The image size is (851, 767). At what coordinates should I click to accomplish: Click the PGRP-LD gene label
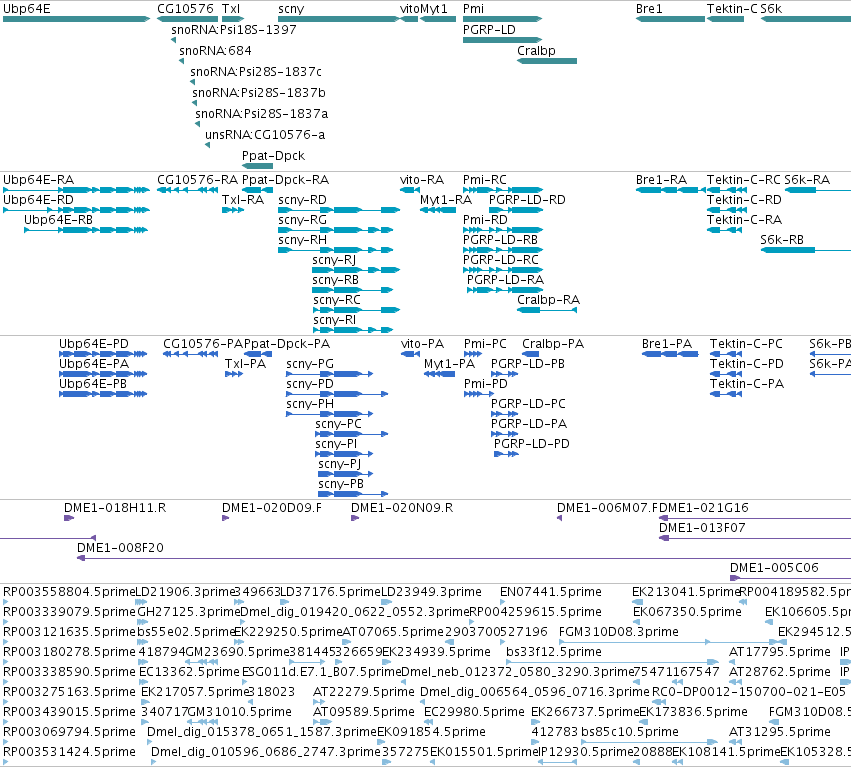[x=489, y=30]
